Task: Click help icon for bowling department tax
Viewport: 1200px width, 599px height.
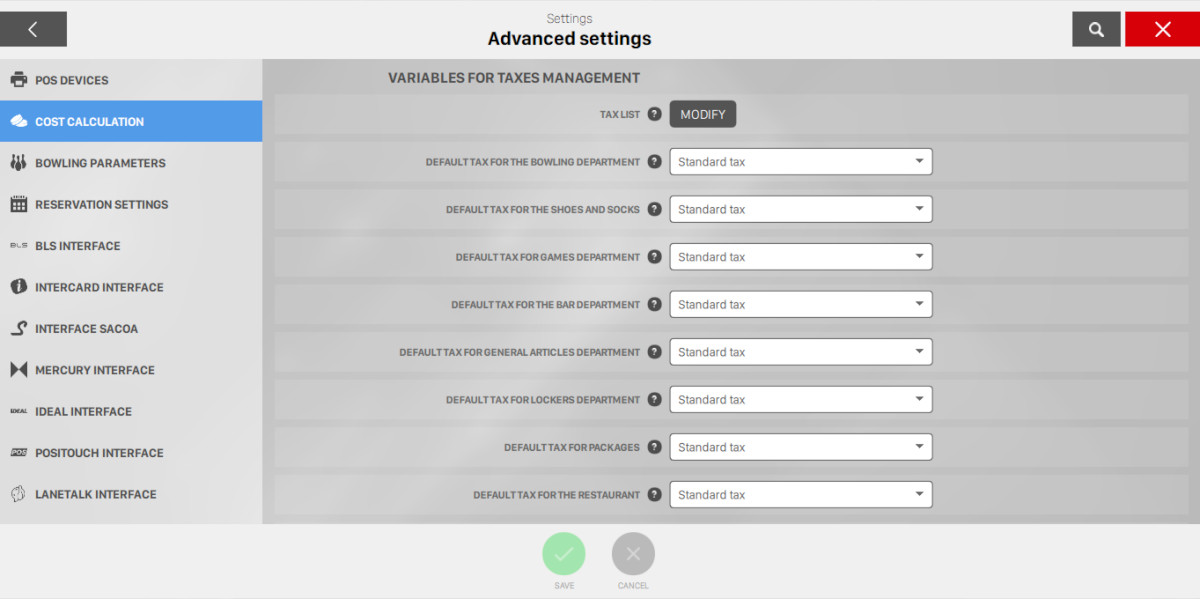Action: 654,162
